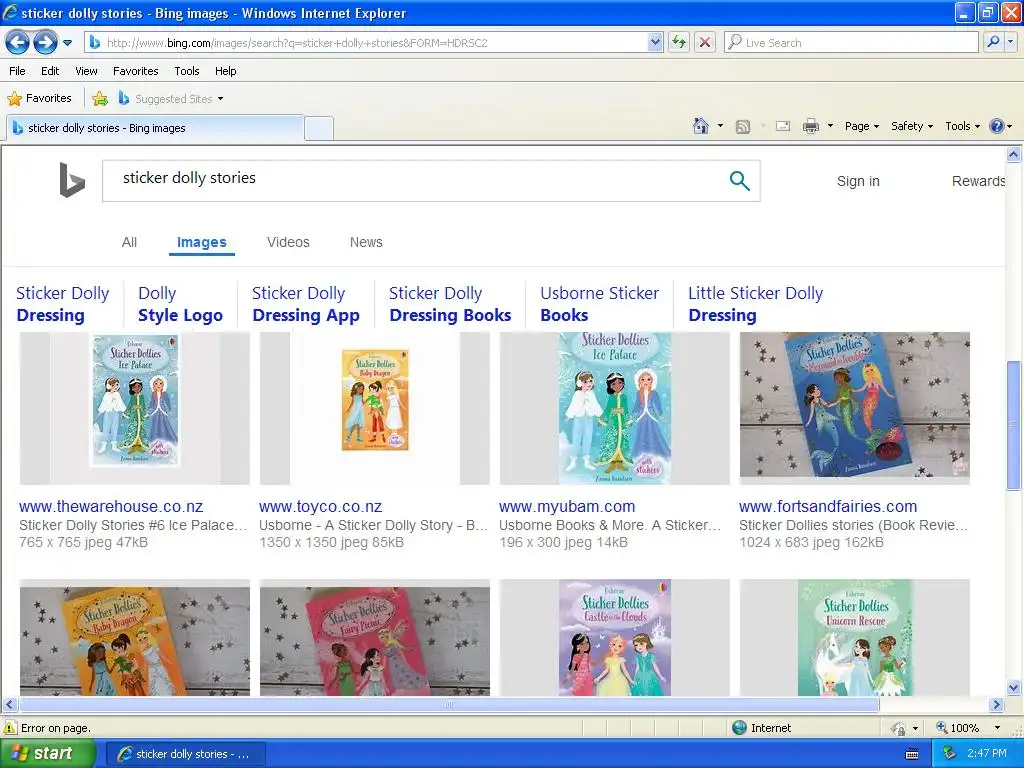This screenshot has width=1024, height=768.
Task: Click the green Refresh page icon
Action: (679, 43)
